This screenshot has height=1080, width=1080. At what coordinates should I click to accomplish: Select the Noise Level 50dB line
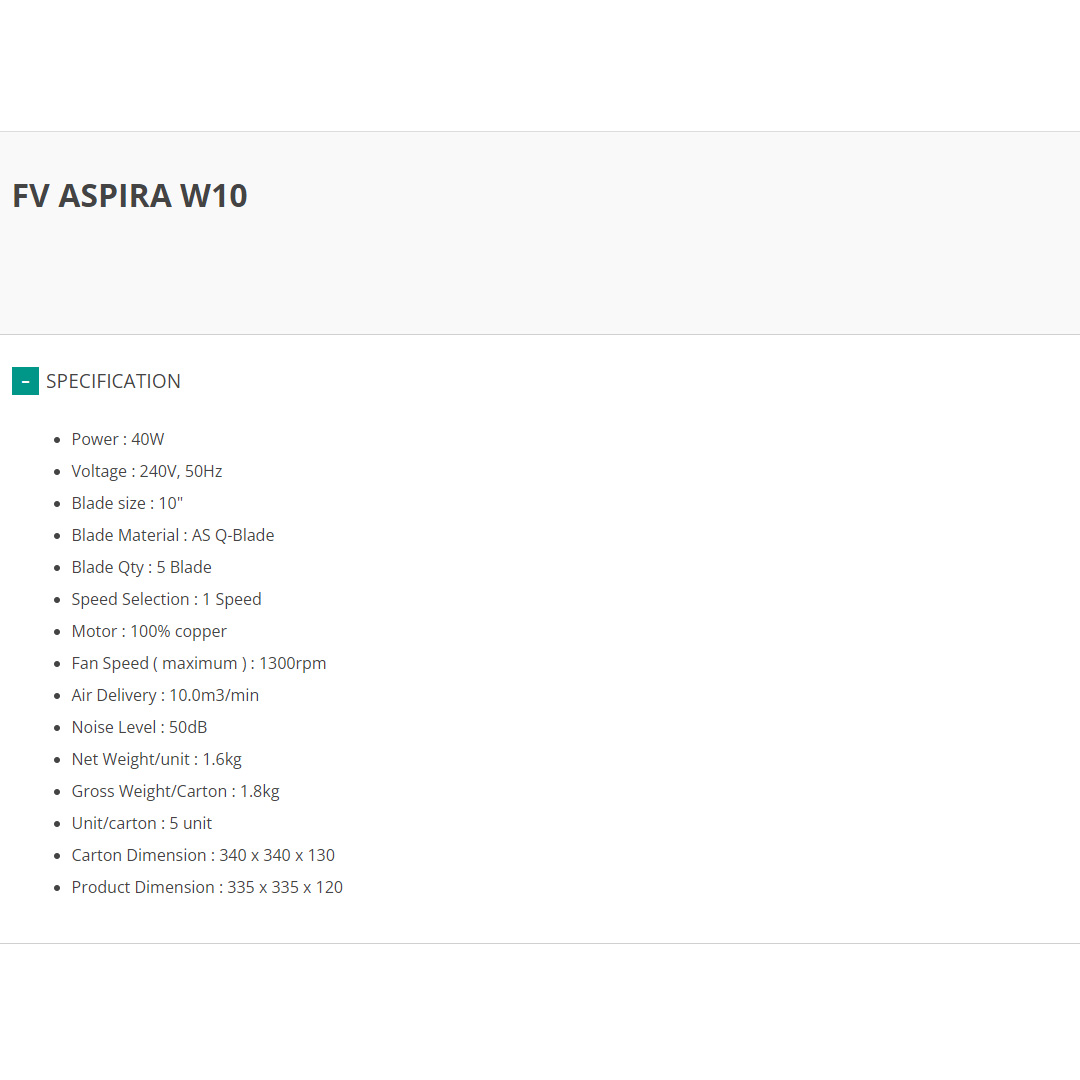click(x=139, y=727)
